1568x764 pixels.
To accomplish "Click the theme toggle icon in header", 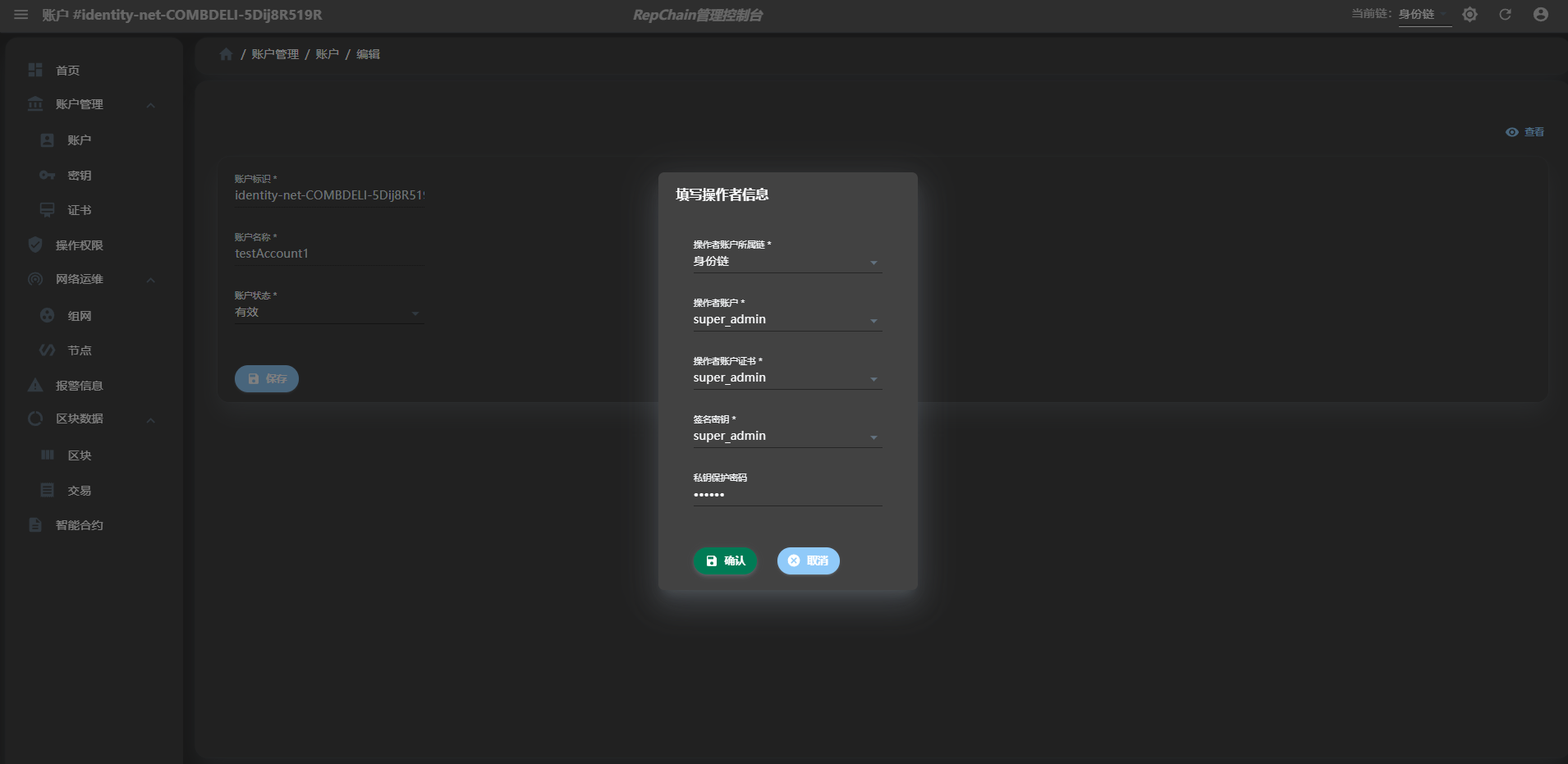I will [1469, 15].
